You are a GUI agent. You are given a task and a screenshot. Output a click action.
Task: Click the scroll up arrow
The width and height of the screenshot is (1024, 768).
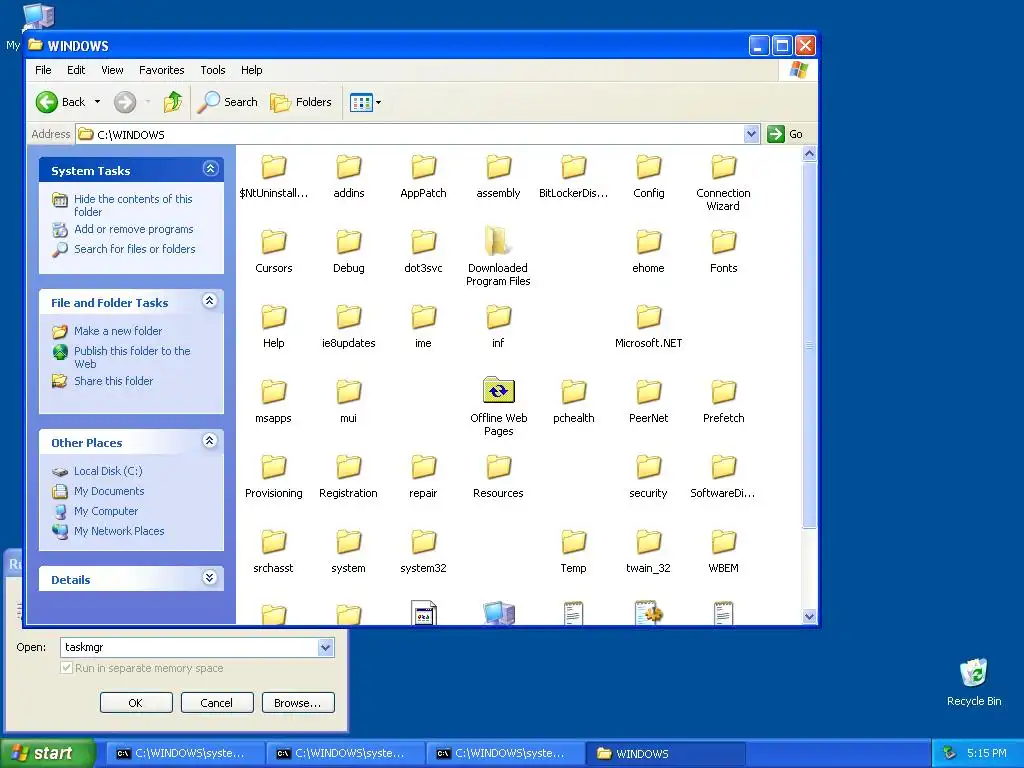pyautogui.click(x=809, y=154)
